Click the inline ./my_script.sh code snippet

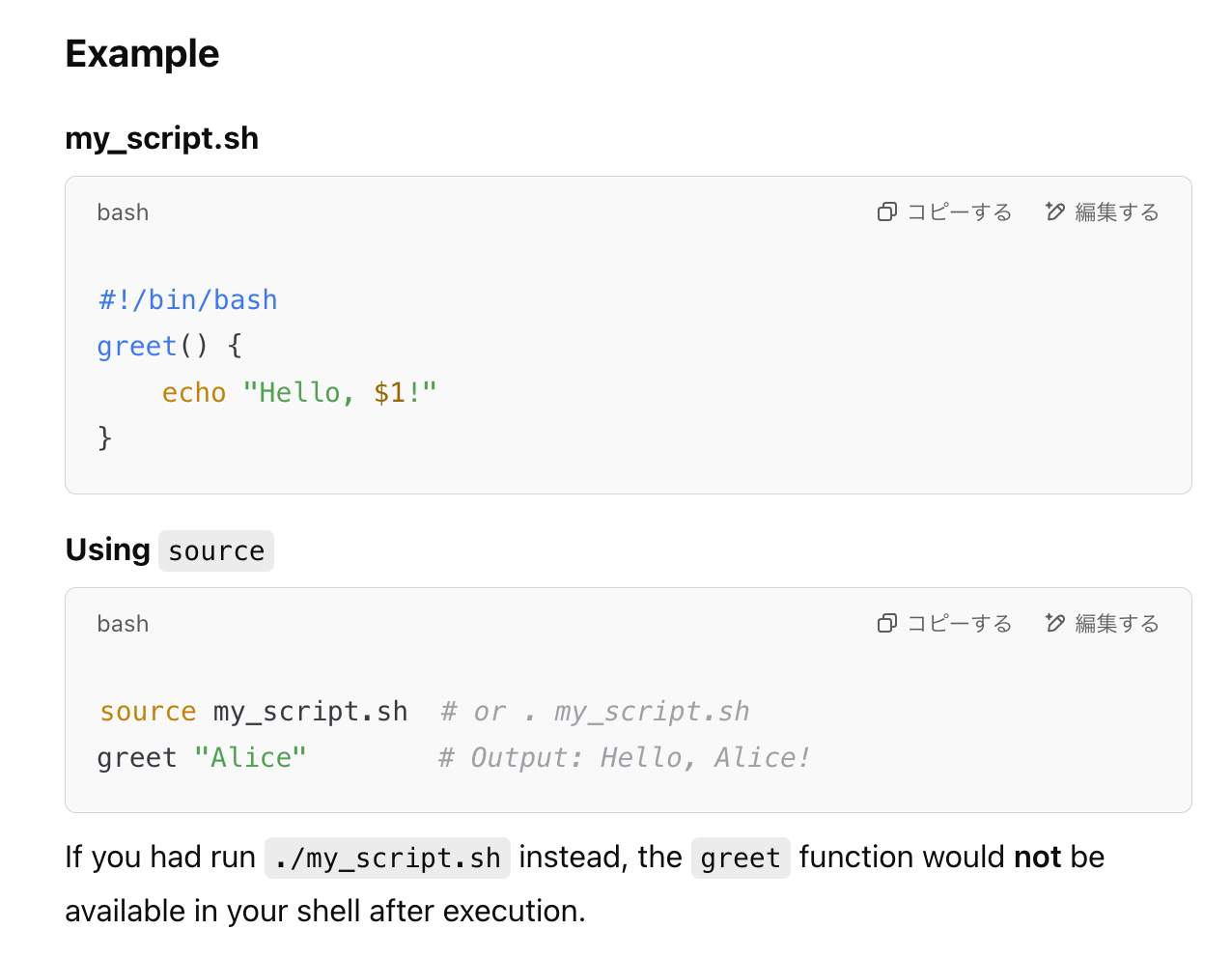(387, 857)
